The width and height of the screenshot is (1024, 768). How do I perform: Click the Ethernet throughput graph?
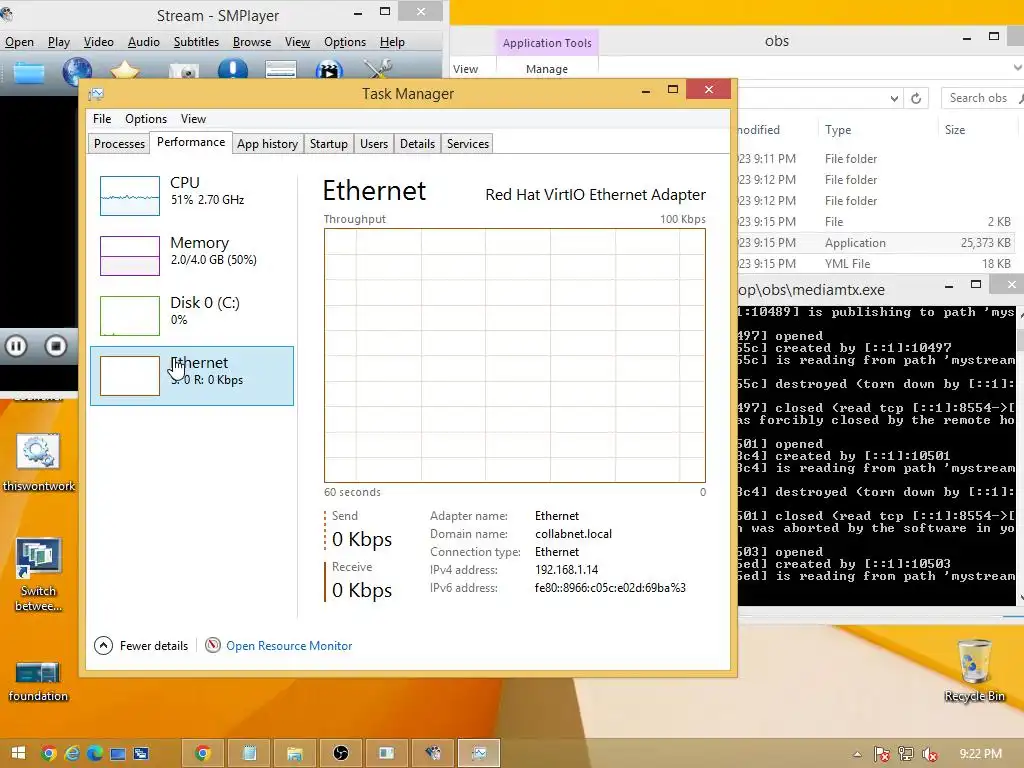tap(515, 355)
